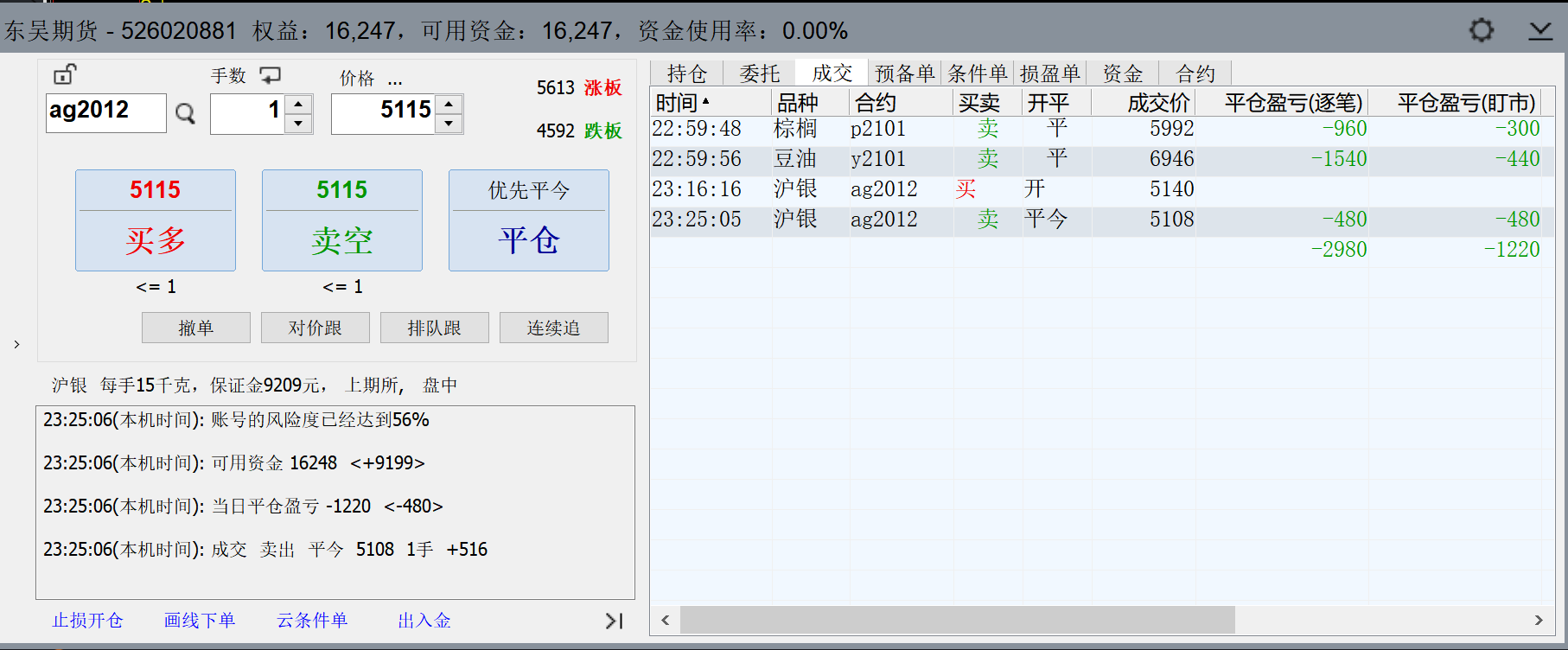Open the 预备单 tab
This screenshot has height=650, width=1568.
pyautogui.click(x=905, y=73)
